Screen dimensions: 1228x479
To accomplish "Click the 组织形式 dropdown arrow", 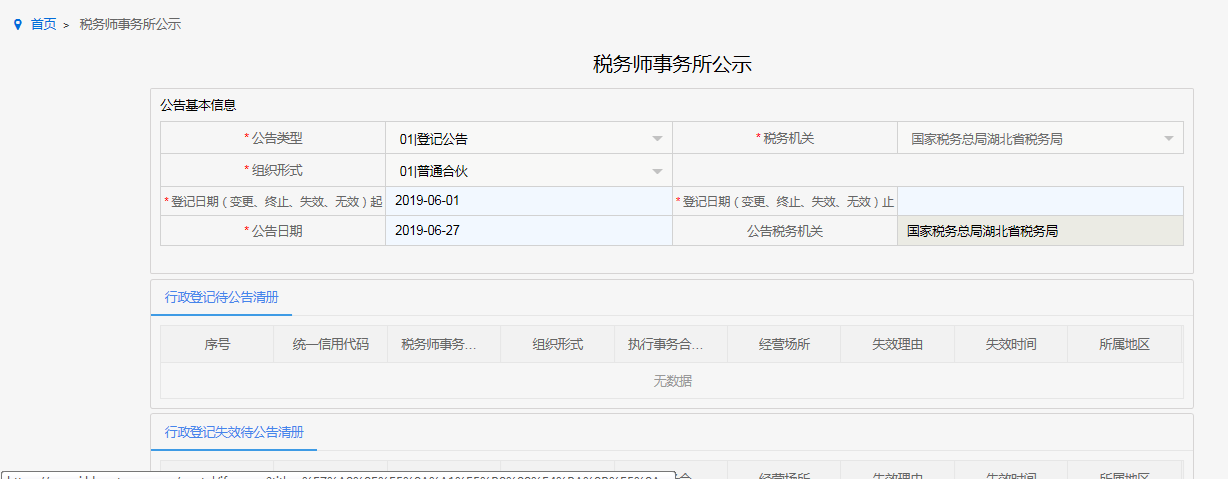I will 657,170.
